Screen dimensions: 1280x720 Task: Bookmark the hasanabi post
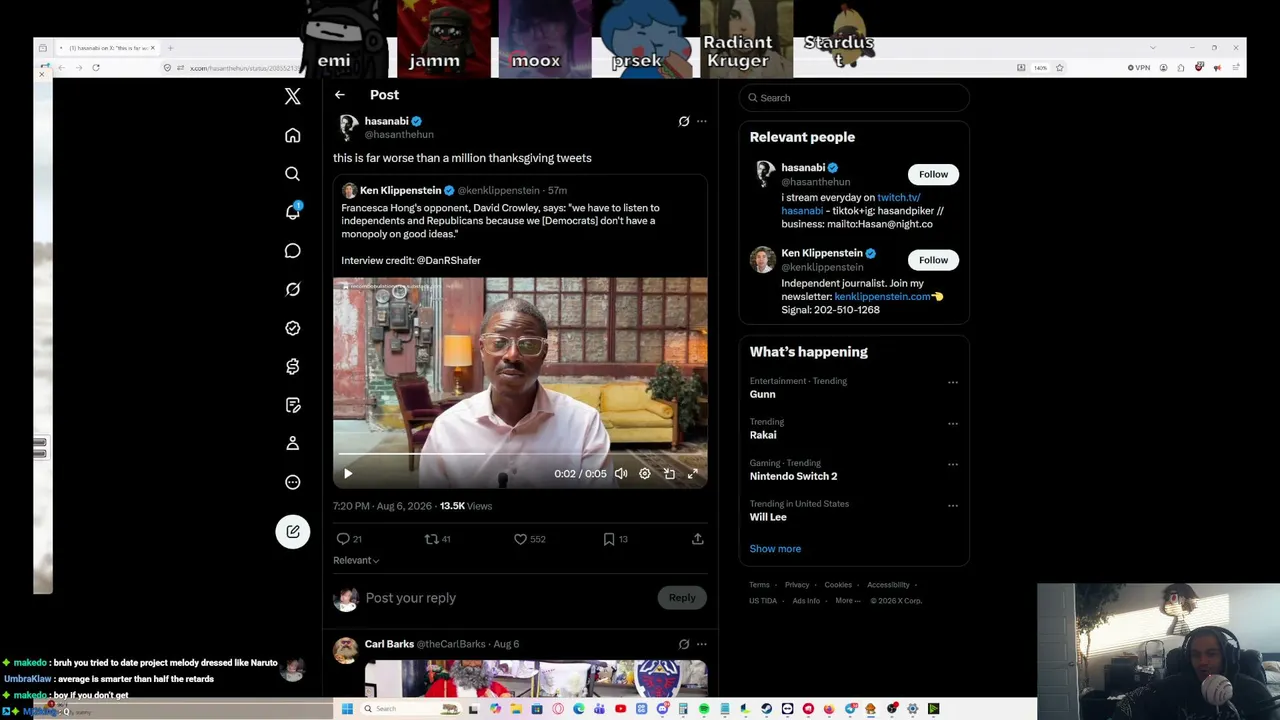pyautogui.click(x=608, y=539)
